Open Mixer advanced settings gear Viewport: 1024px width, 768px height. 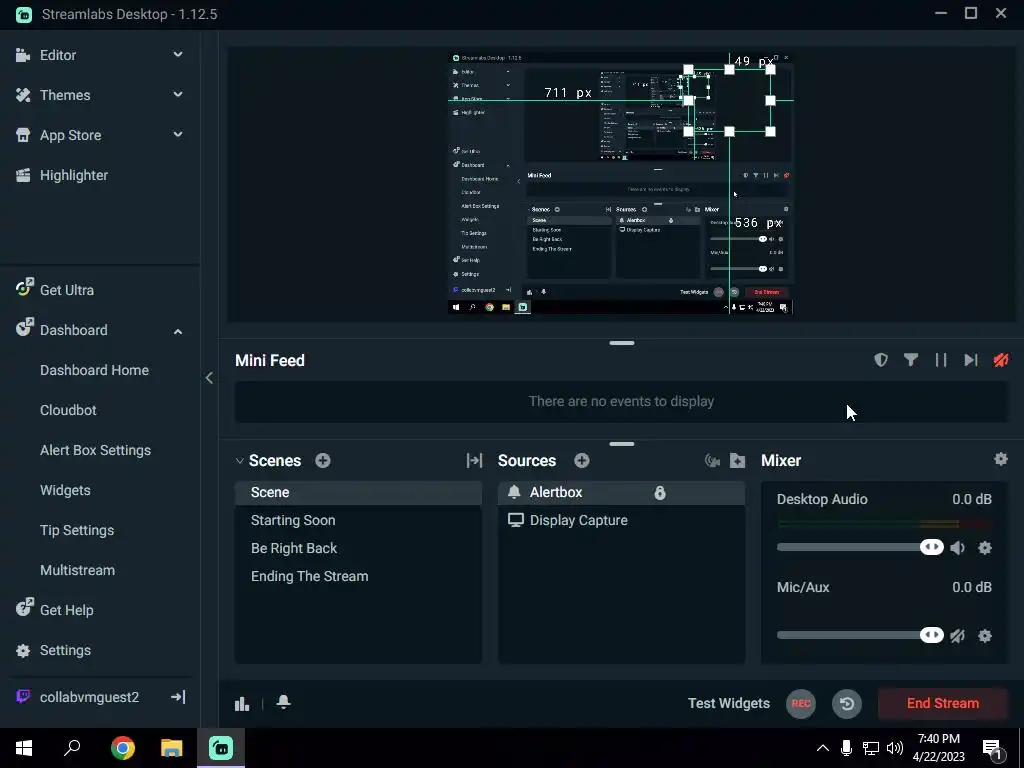1000,459
